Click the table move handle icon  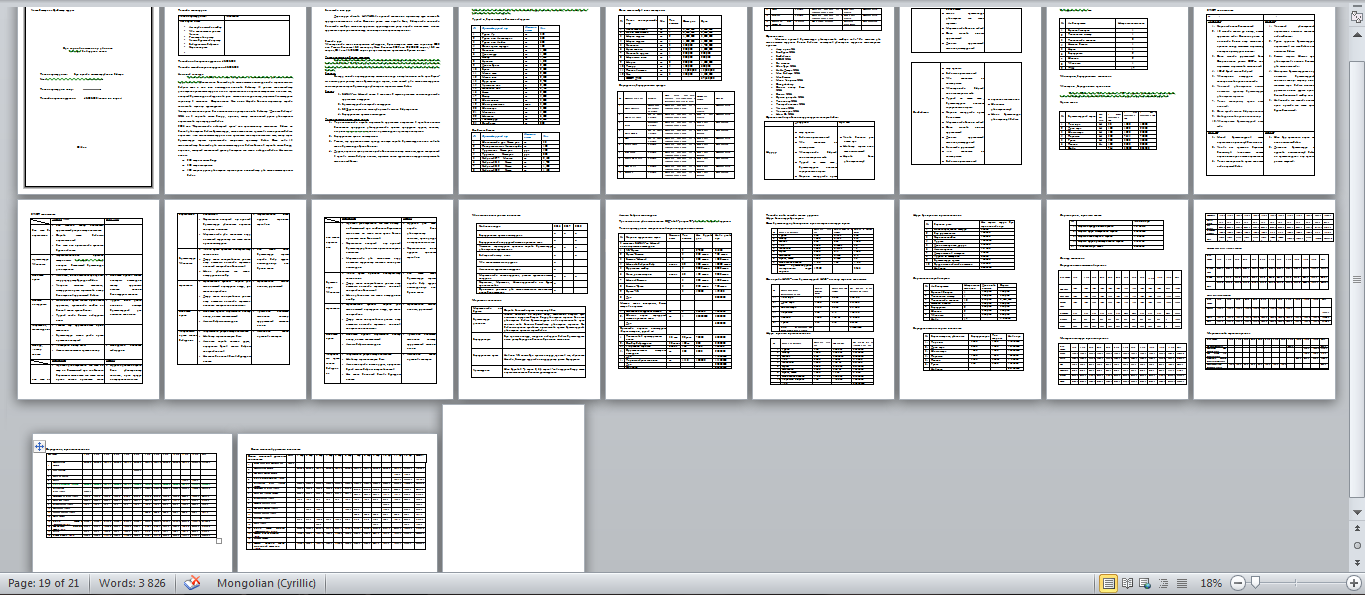click(x=39, y=446)
